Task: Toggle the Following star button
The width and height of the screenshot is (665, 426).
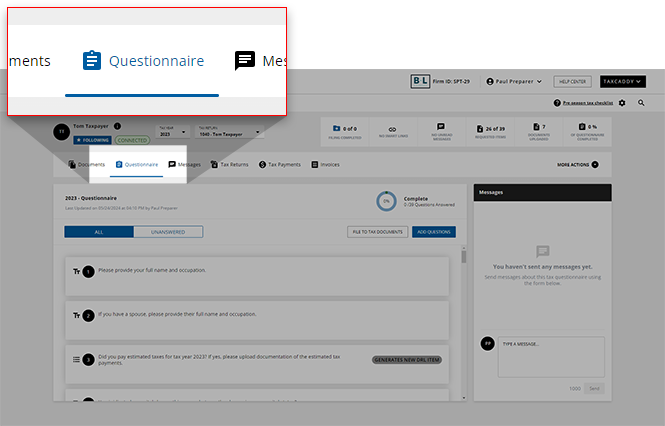Action: [x=92, y=140]
